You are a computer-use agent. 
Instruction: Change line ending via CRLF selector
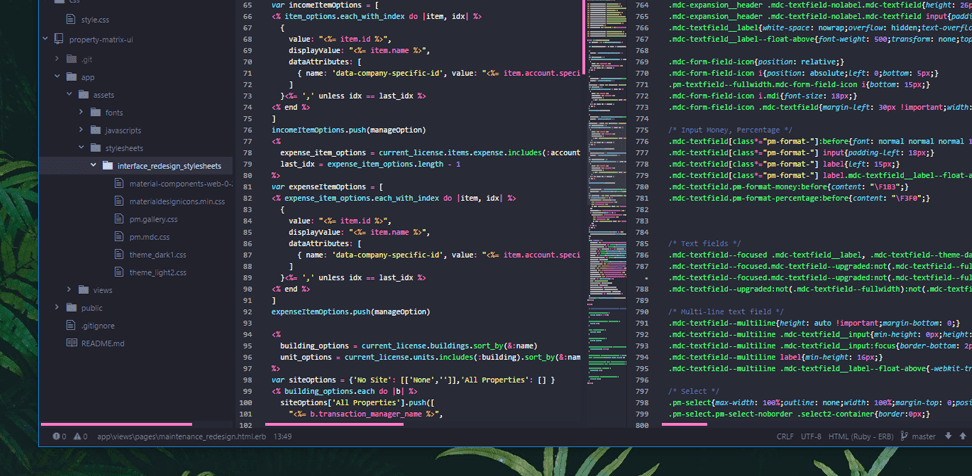(785, 436)
